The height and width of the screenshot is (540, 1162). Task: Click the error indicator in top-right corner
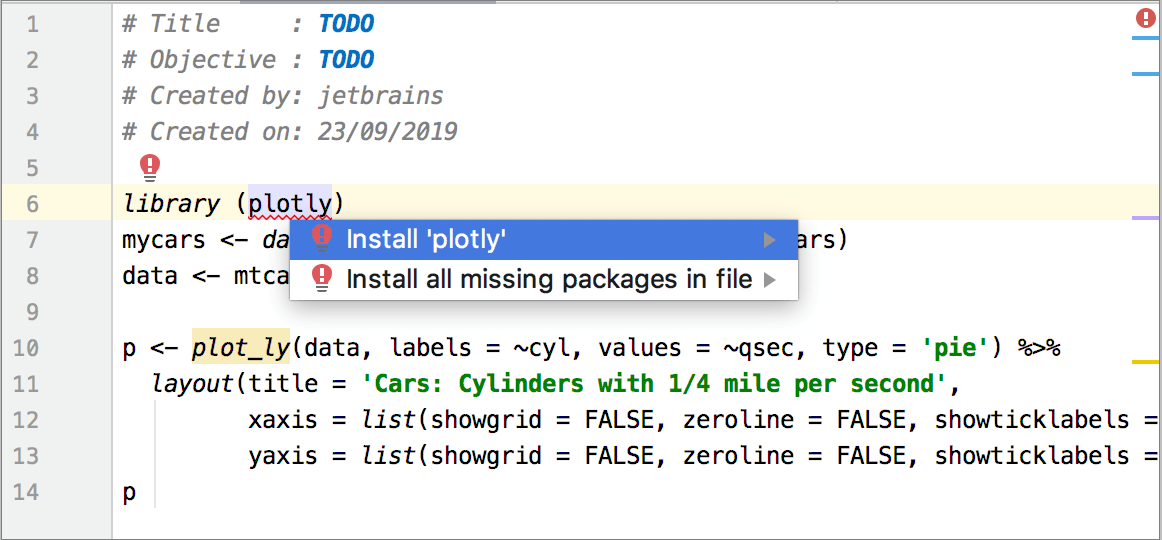1145,18
